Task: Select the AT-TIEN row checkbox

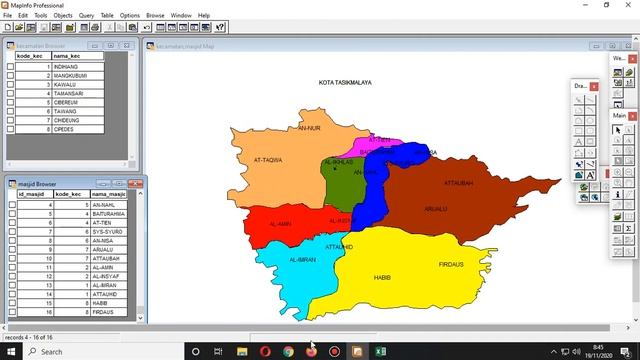Action: click(x=12, y=223)
